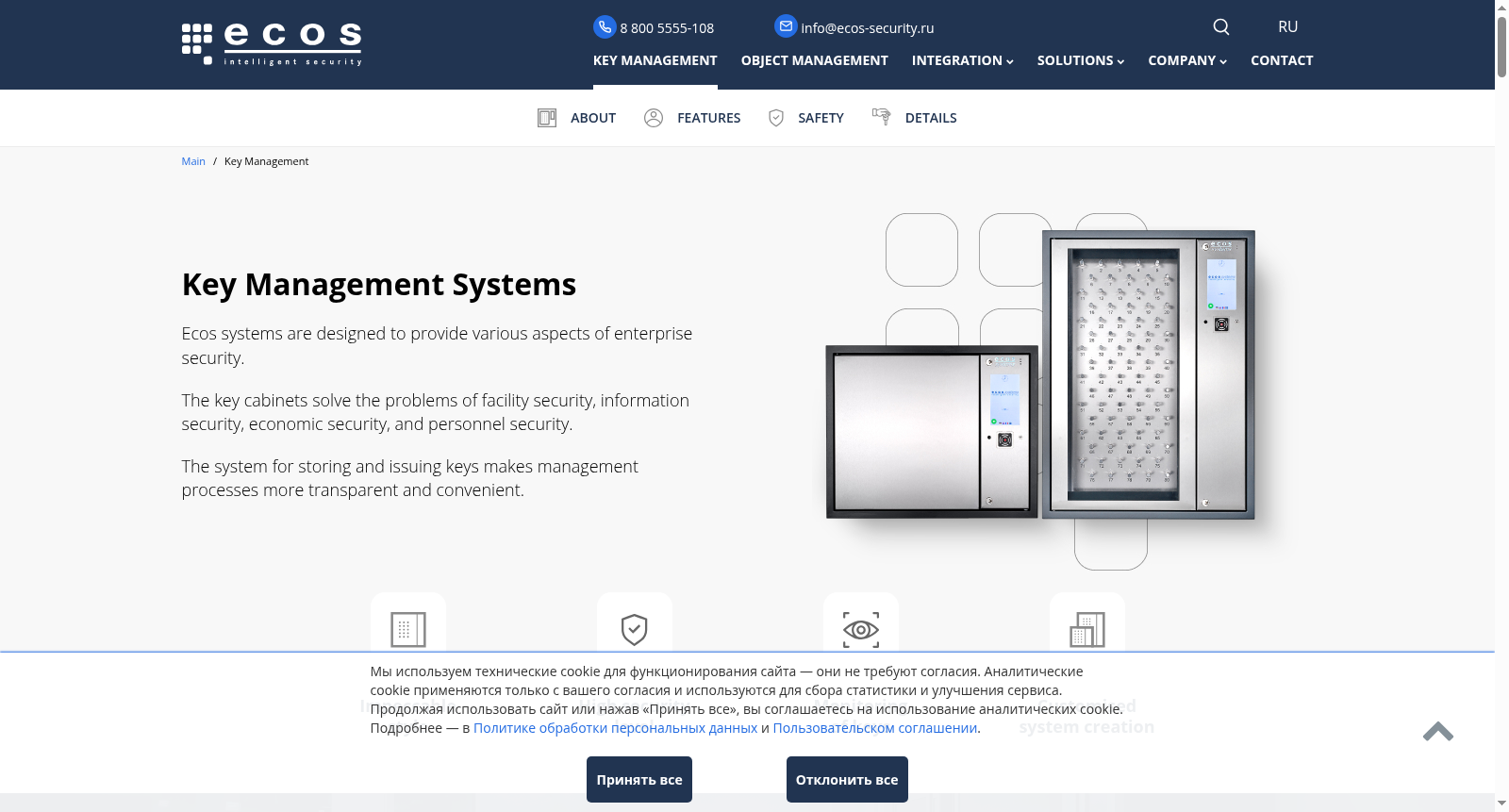Click the blue email envelope icon
This screenshot has width=1509, height=812.
click(x=786, y=26)
